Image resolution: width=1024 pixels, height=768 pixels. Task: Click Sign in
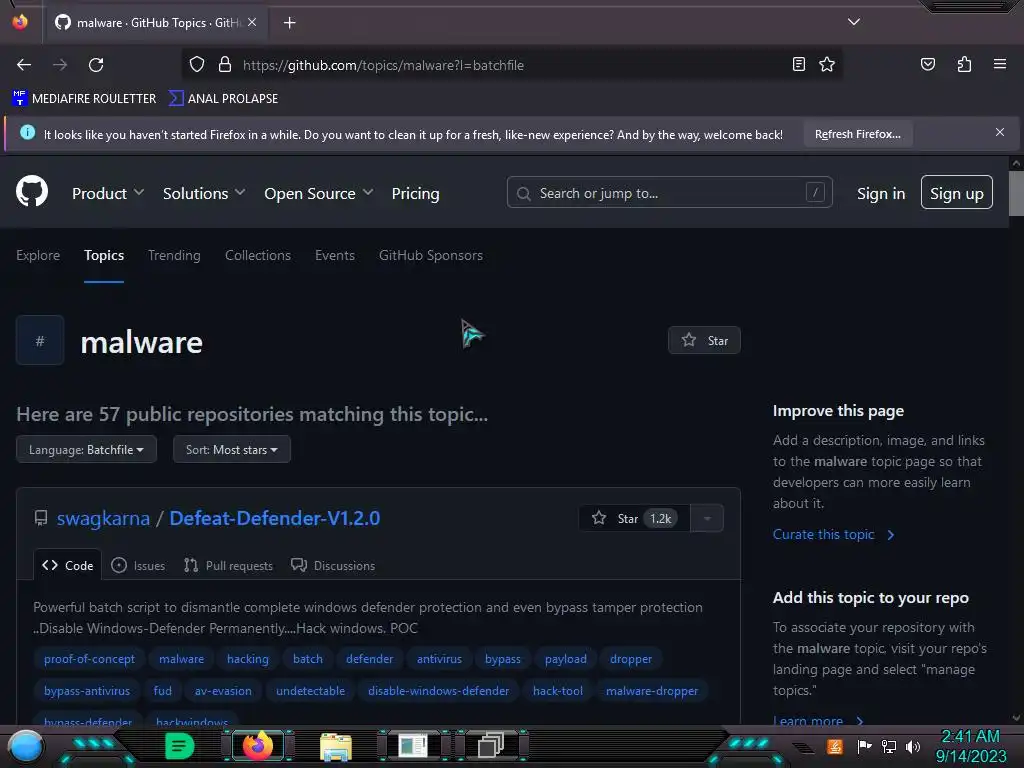click(x=880, y=193)
